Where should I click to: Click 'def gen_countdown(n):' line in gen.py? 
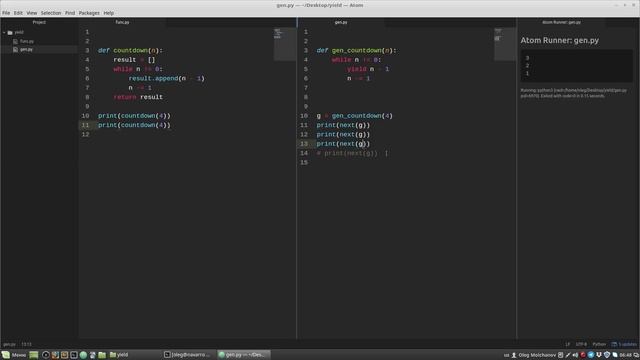pos(356,50)
